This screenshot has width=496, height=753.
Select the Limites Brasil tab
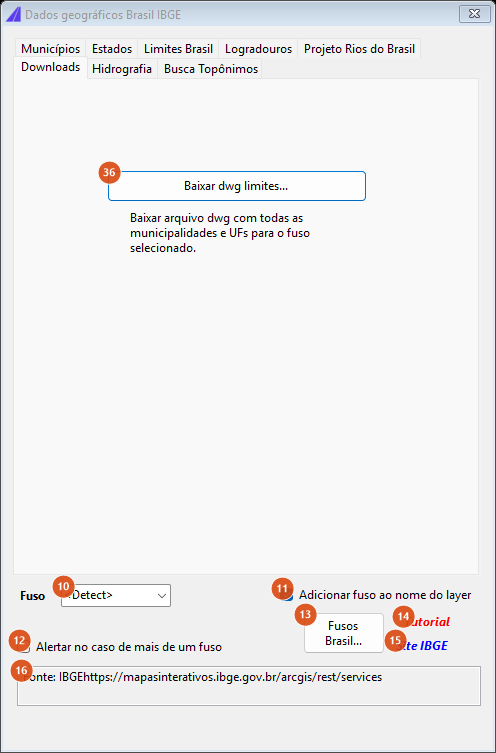click(178, 49)
